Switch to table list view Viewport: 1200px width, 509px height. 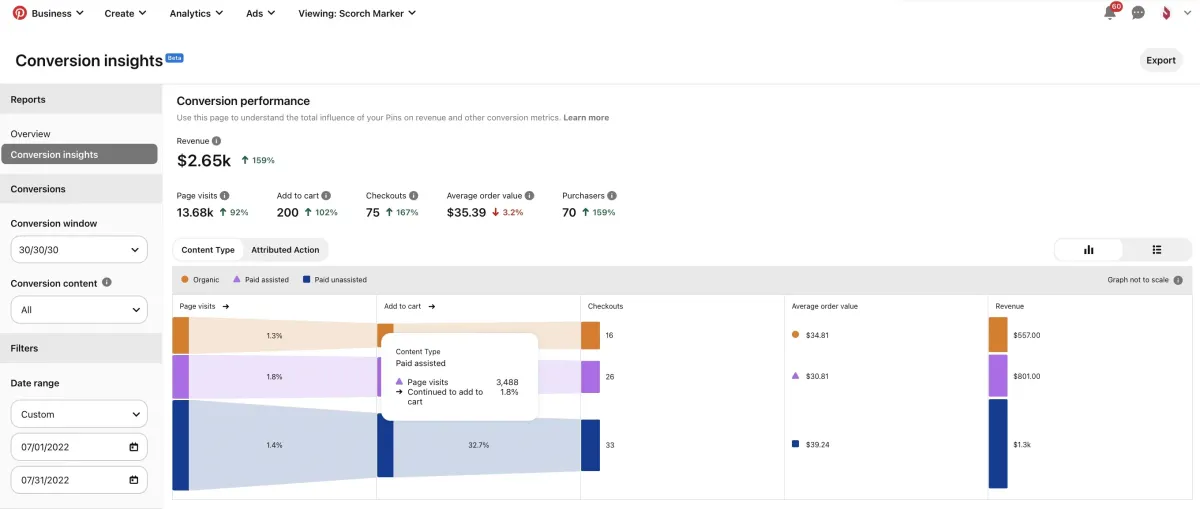pyautogui.click(x=1156, y=250)
